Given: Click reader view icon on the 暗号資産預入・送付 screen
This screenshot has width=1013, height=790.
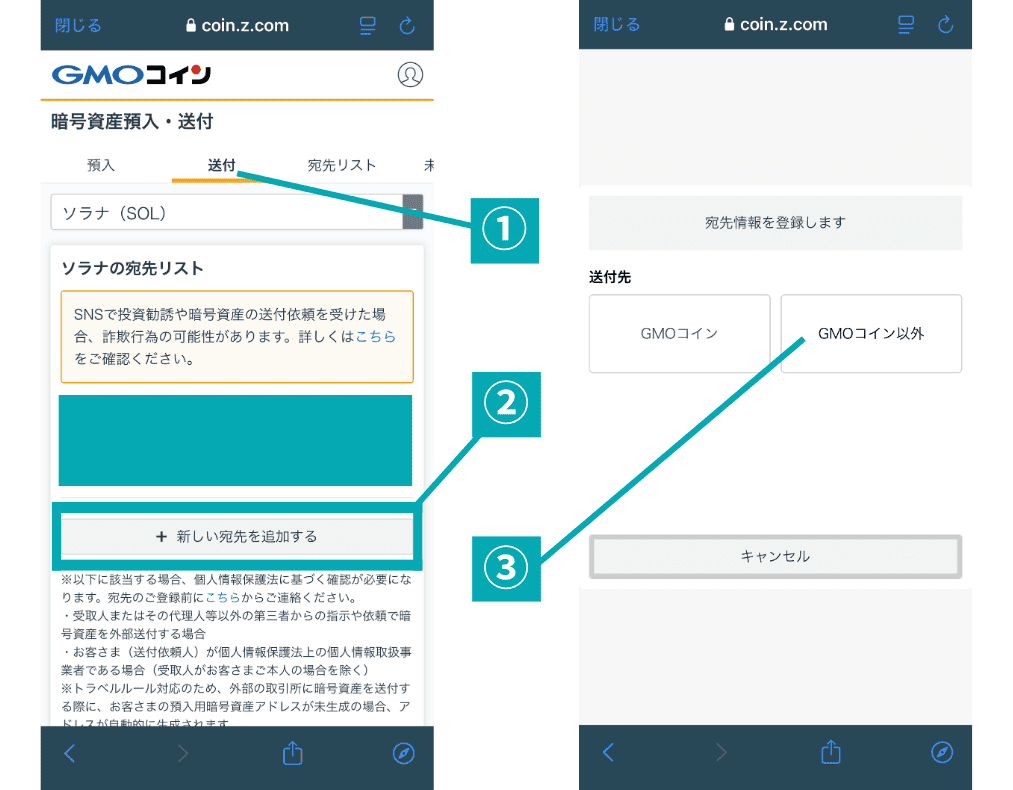Looking at the screenshot, I should click(x=367, y=26).
